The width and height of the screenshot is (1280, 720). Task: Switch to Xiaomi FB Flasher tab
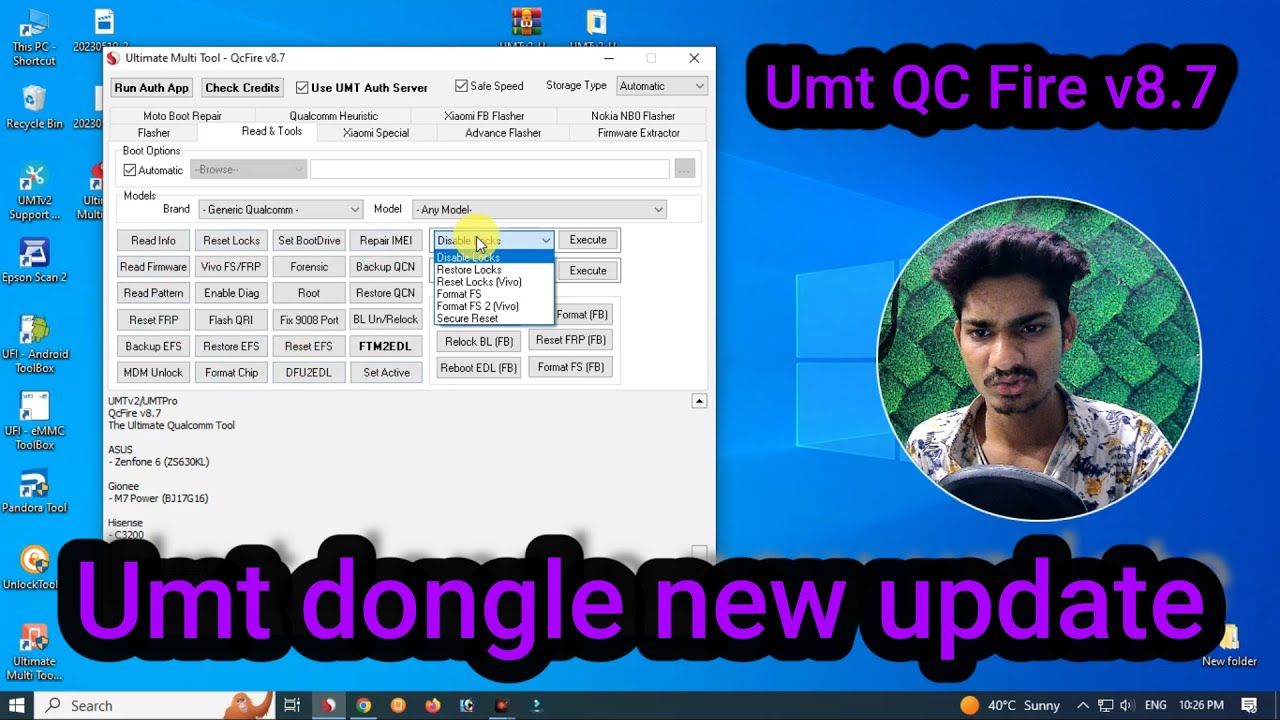tap(484, 116)
